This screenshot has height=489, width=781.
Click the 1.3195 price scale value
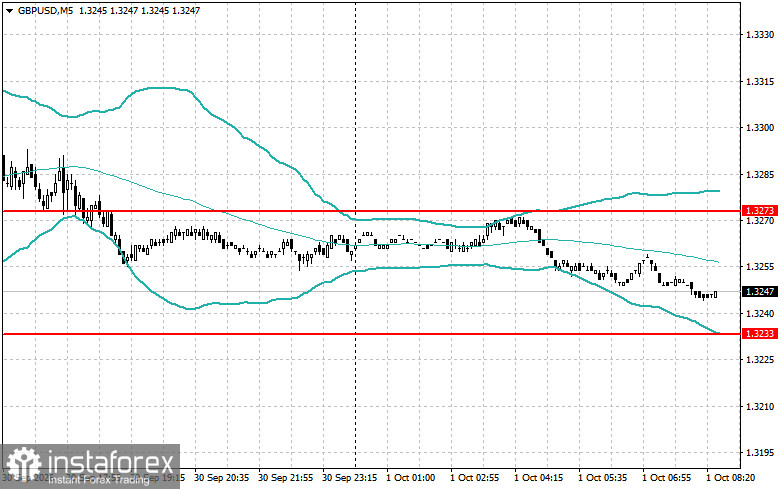tap(760, 453)
